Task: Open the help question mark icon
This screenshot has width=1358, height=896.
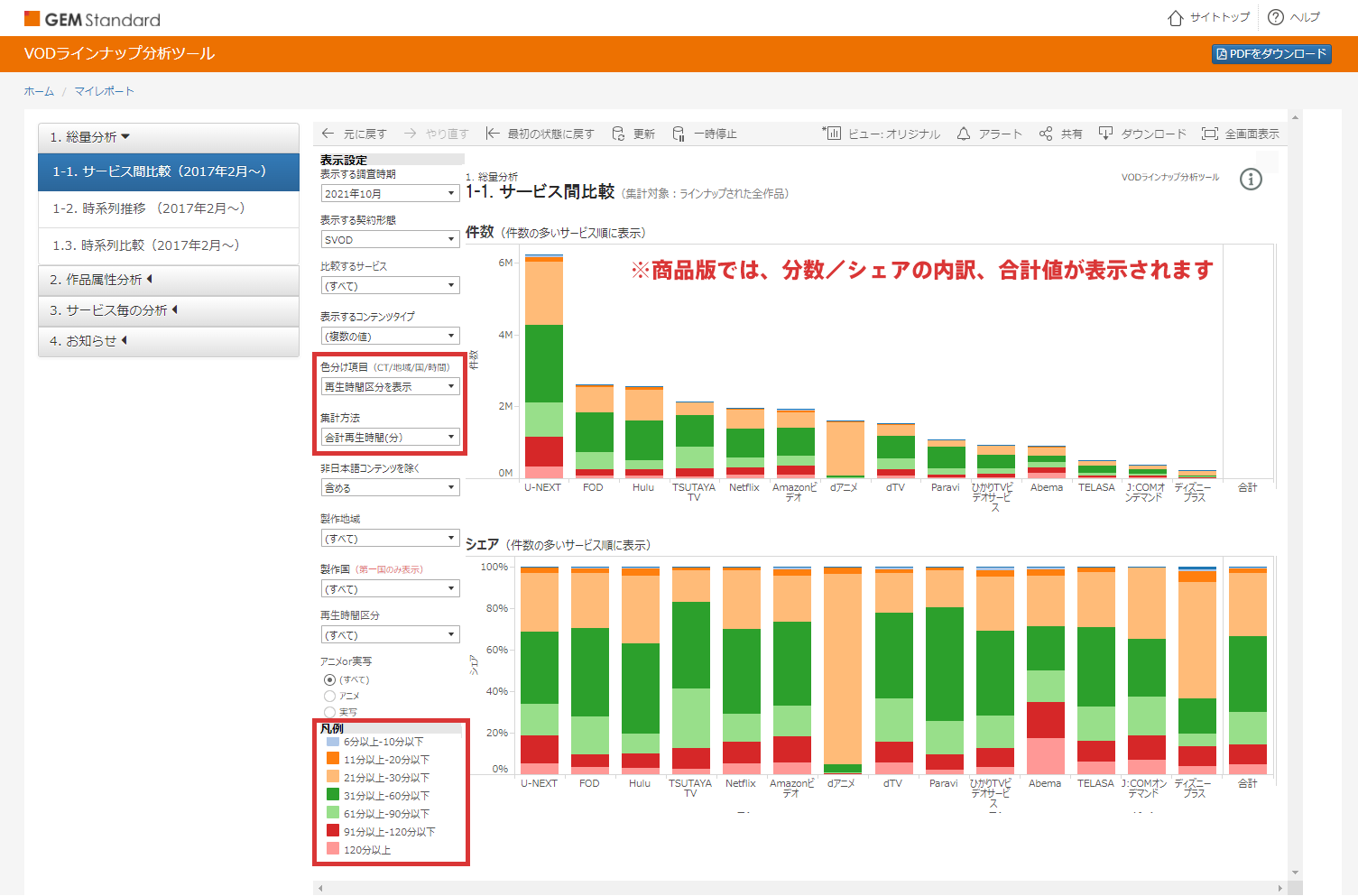Action: [x=1275, y=17]
